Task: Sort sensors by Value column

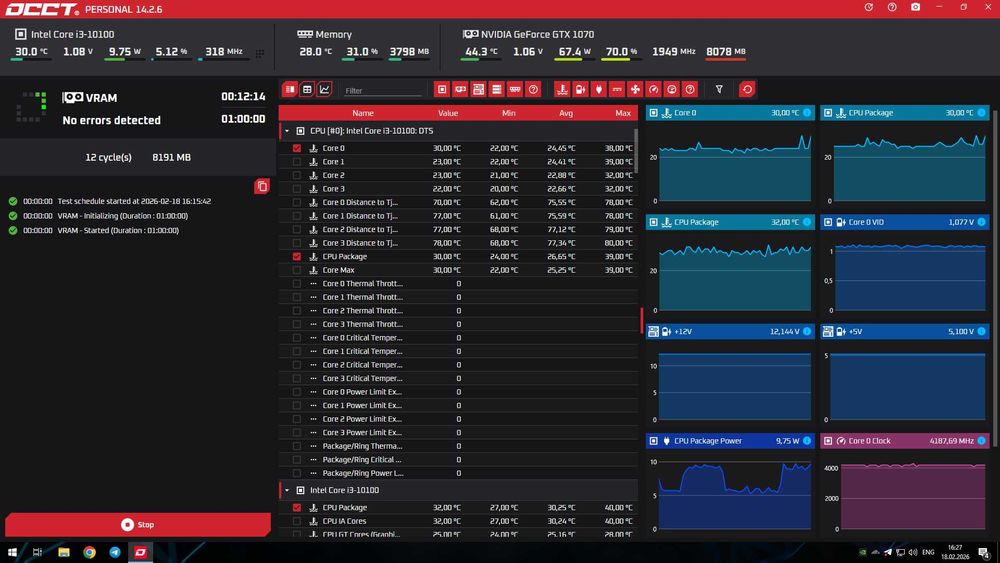Action: click(x=448, y=113)
